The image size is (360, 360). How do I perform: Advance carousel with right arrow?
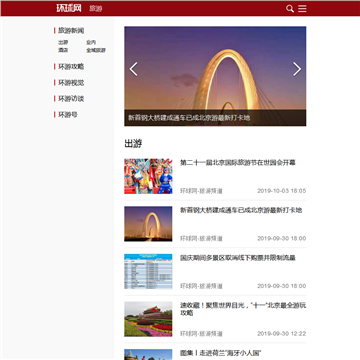pyautogui.click(x=297, y=69)
